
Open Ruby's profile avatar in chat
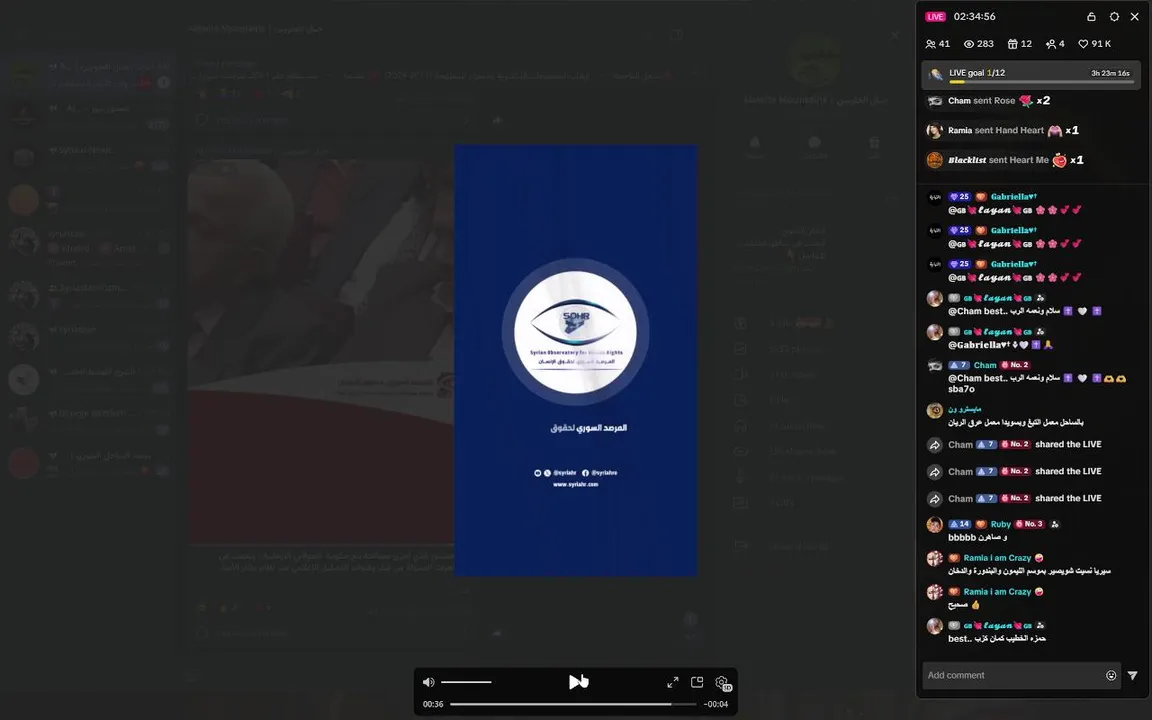coord(935,525)
